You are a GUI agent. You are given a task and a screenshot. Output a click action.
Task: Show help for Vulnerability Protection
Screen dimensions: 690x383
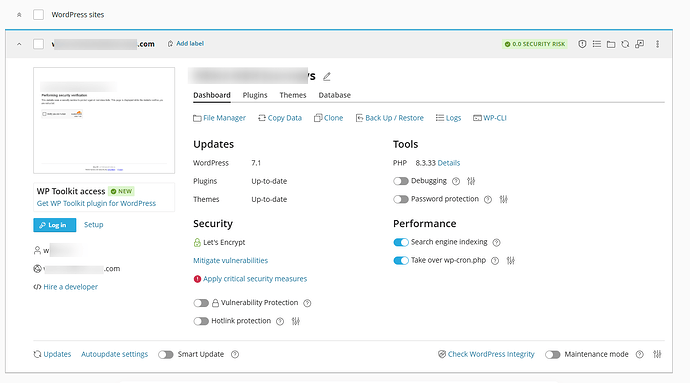pyautogui.click(x=307, y=303)
